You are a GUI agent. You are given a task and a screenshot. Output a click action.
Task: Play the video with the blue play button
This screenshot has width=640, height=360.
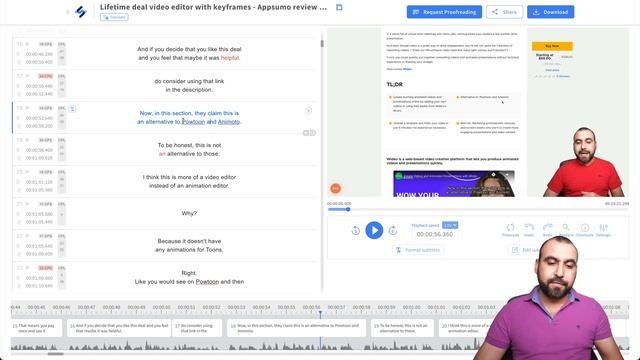(374, 230)
